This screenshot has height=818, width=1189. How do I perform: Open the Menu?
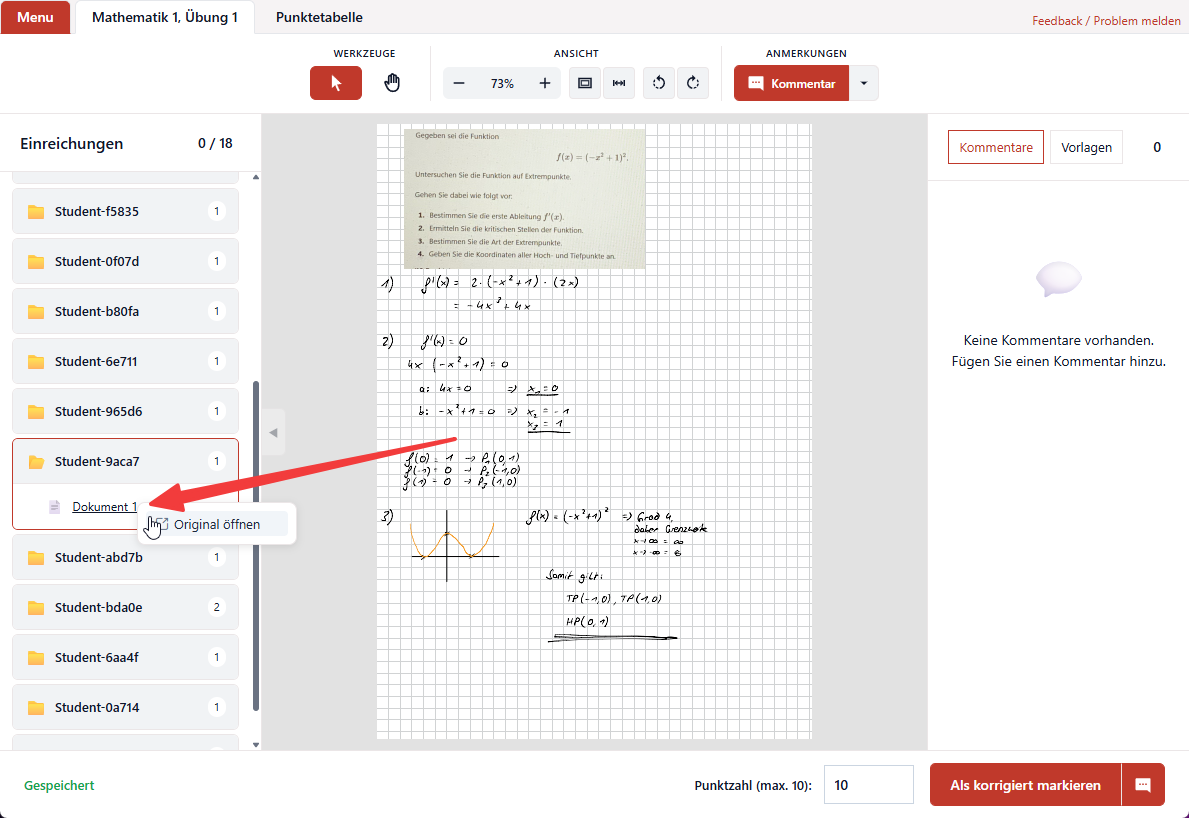click(35, 17)
